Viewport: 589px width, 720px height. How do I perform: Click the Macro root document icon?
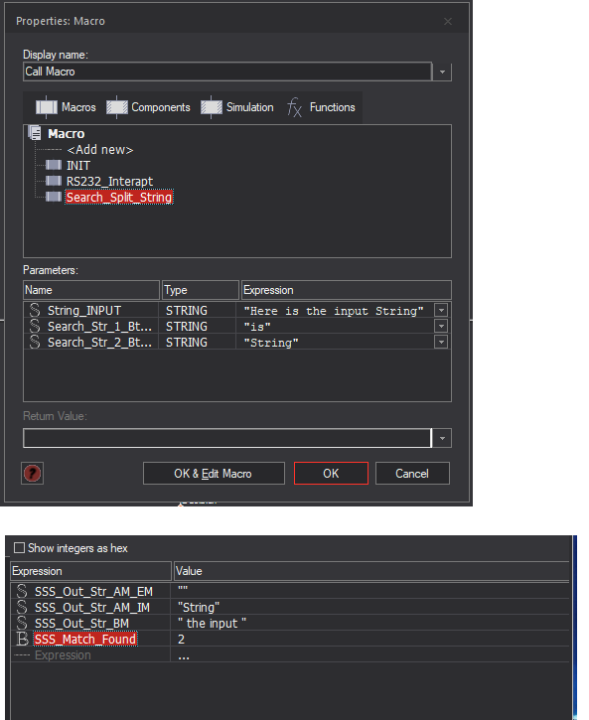35,133
